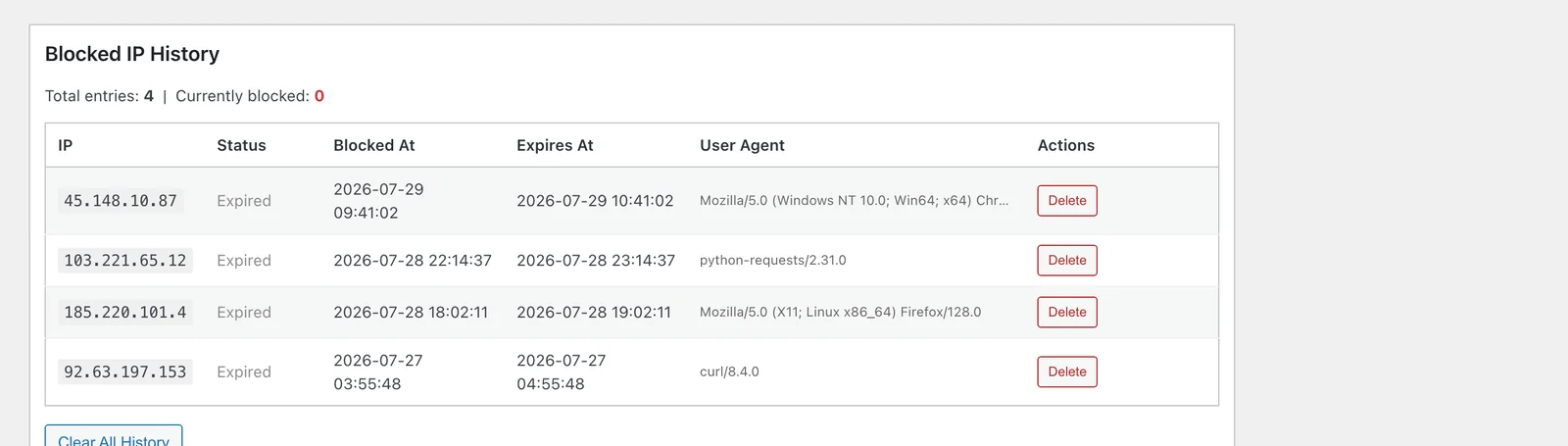Delete the 185.220.101.4 entry
The height and width of the screenshot is (446, 1568).
click(1067, 313)
